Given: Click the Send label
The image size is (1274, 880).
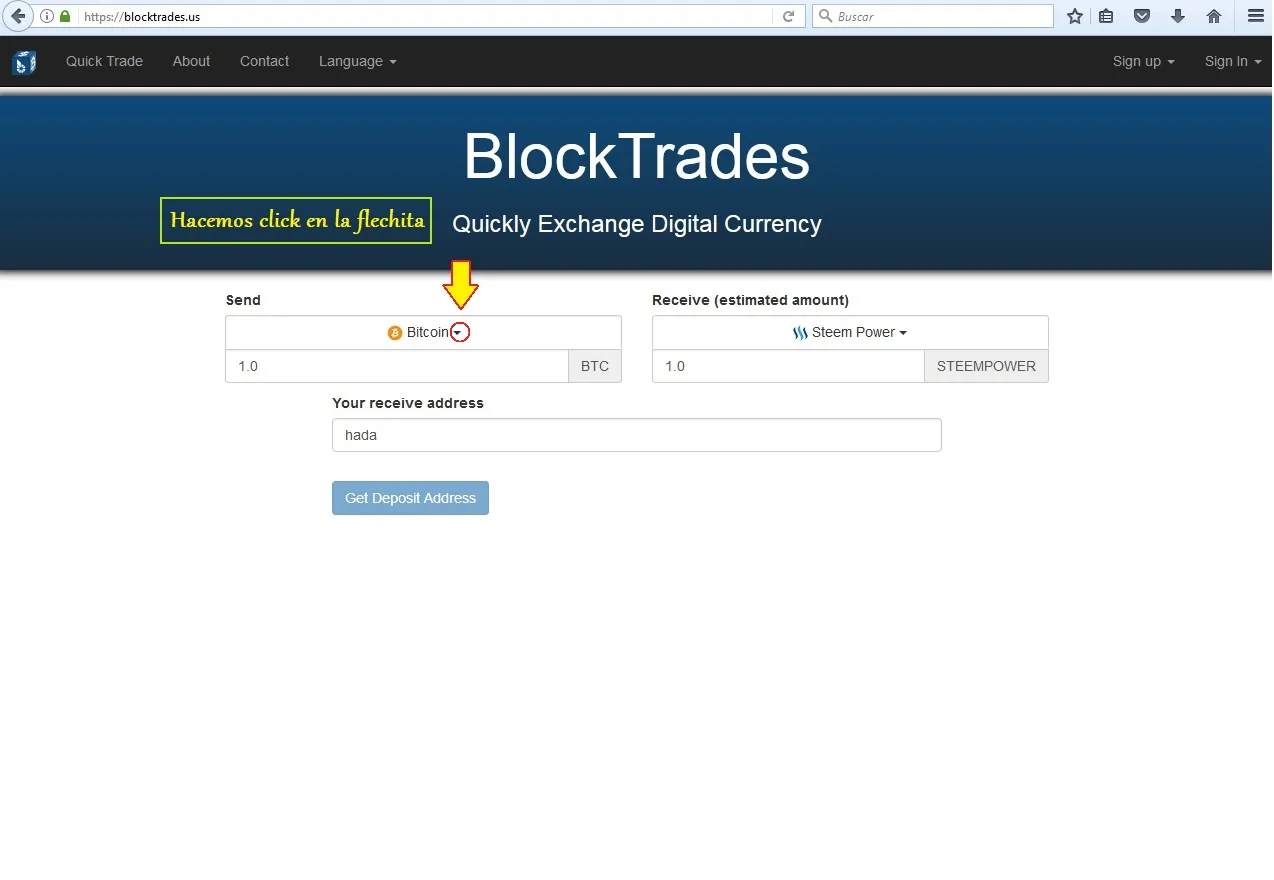Looking at the screenshot, I should pos(243,300).
